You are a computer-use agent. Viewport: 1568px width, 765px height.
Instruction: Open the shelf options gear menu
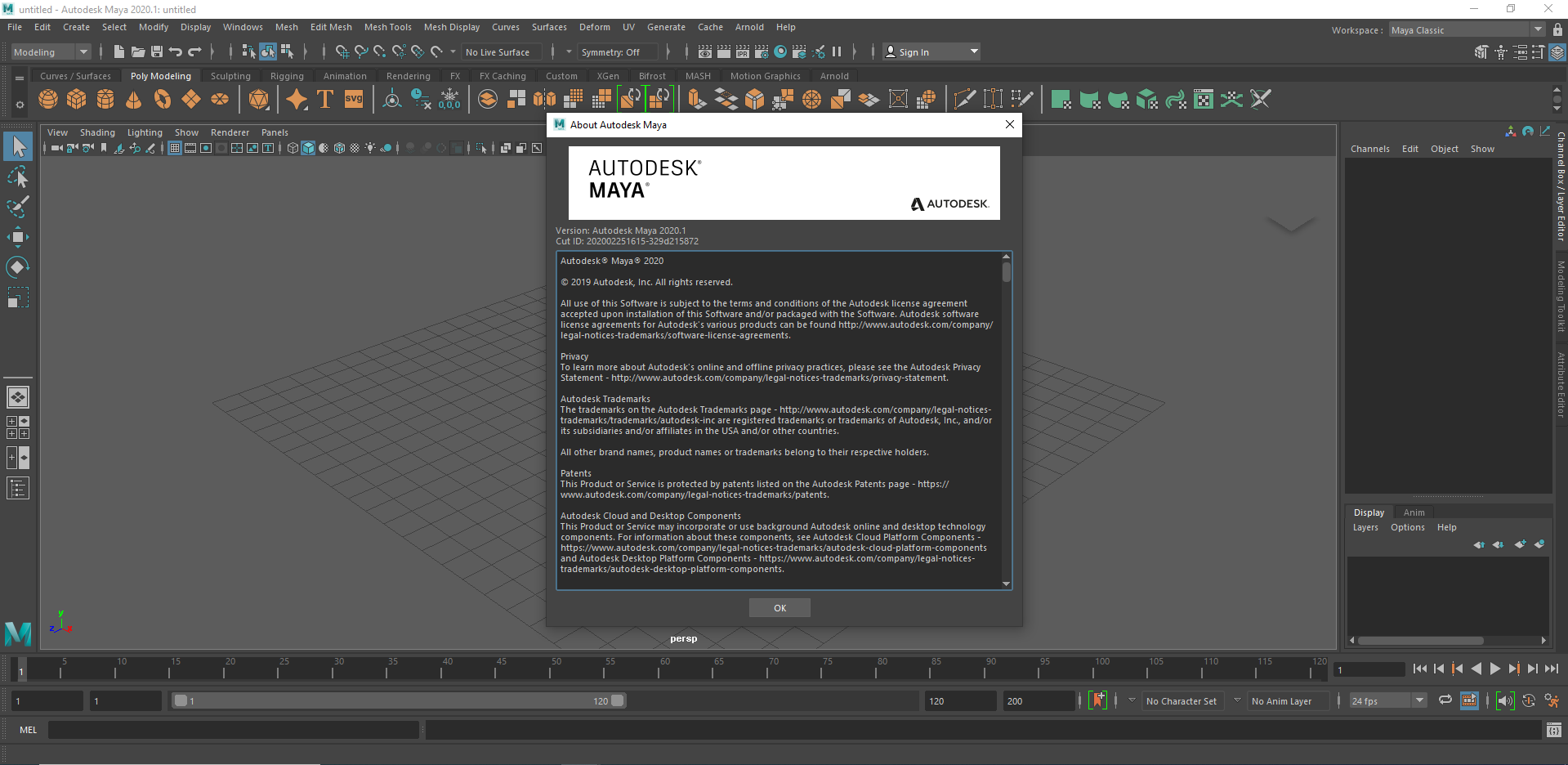click(20, 105)
